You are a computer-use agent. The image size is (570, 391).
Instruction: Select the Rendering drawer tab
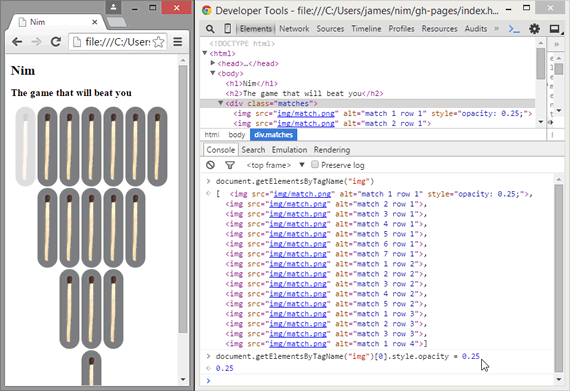click(332, 150)
